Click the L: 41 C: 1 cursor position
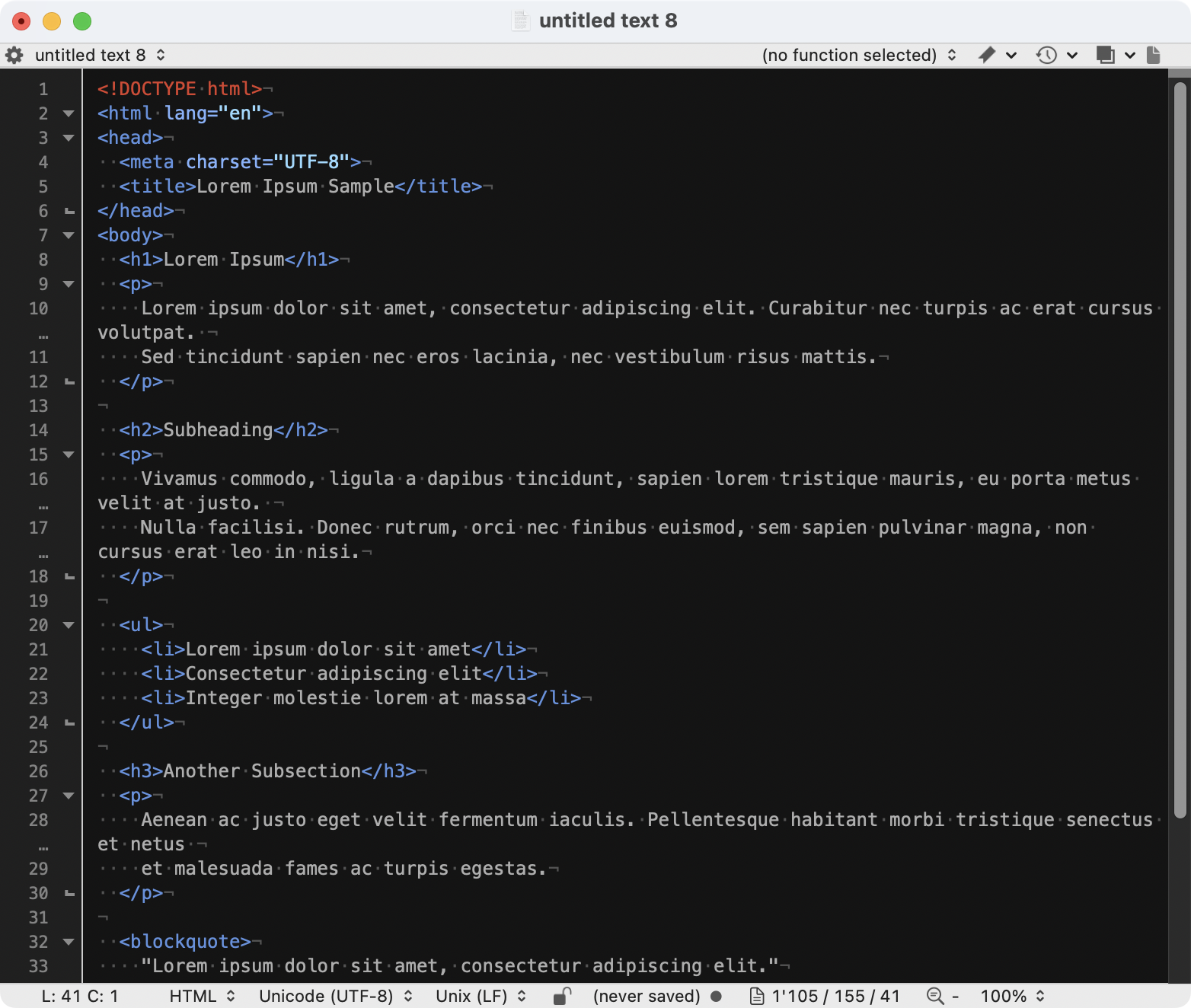The image size is (1191, 1008). [x=80, y=996]
